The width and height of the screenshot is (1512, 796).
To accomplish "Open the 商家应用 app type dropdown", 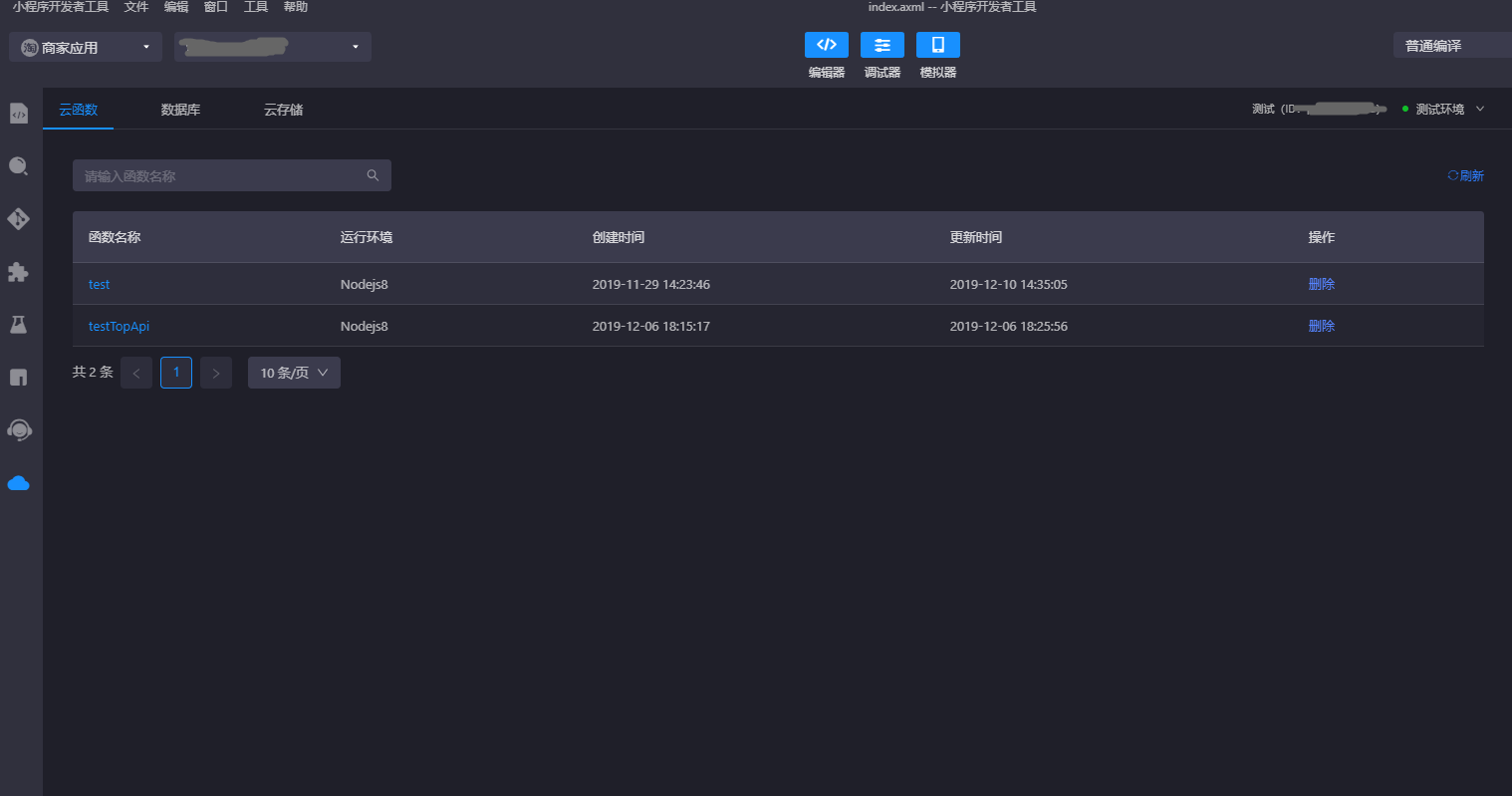I will pyautogui.click(x=86, y=47).
